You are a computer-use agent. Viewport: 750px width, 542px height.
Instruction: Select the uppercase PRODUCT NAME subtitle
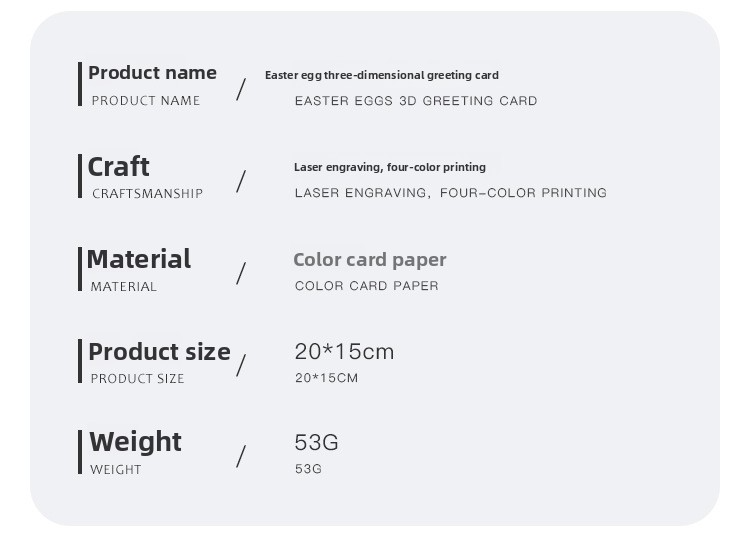point(146,101)
